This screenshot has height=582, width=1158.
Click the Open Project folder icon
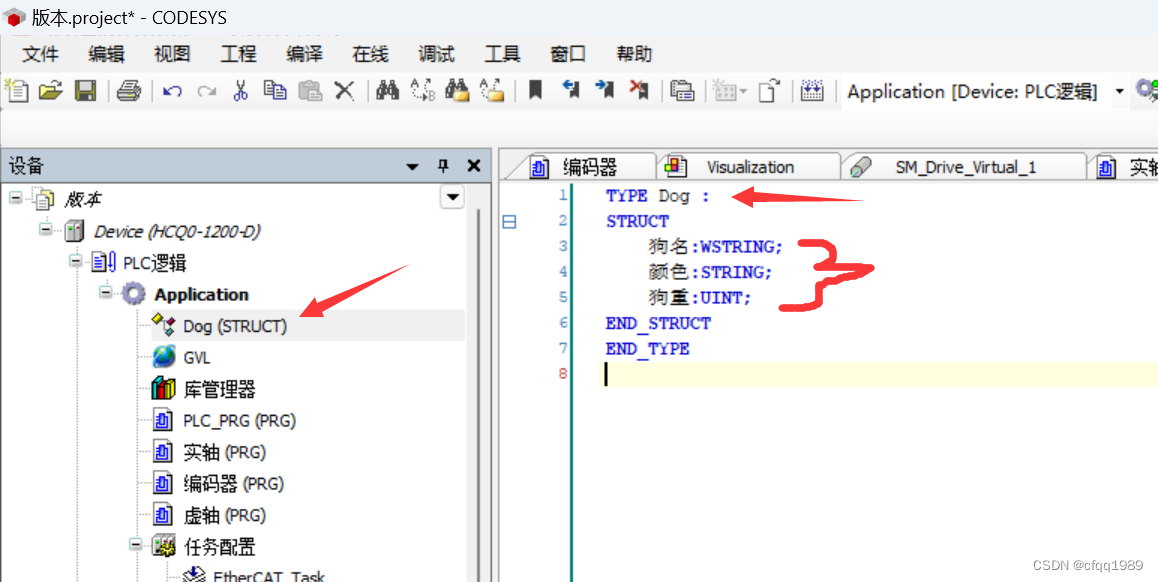click(x=50, y=90)
